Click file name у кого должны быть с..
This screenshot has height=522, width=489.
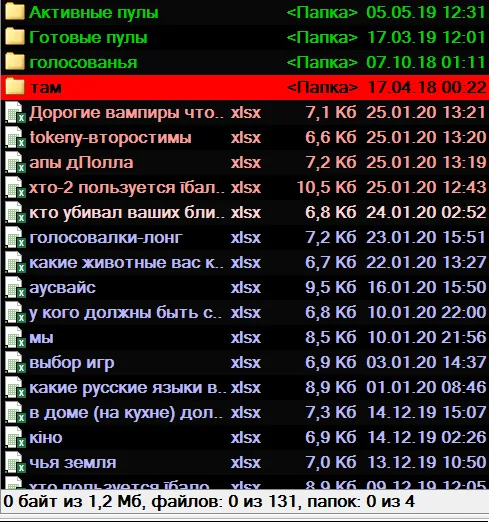click(125, 313)
